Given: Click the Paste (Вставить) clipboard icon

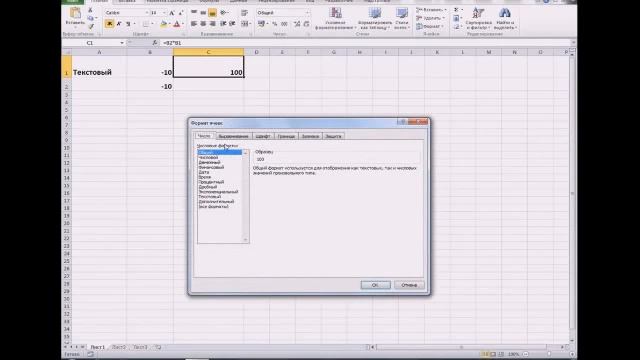Looking at the screenshot, I should point(75,13).
